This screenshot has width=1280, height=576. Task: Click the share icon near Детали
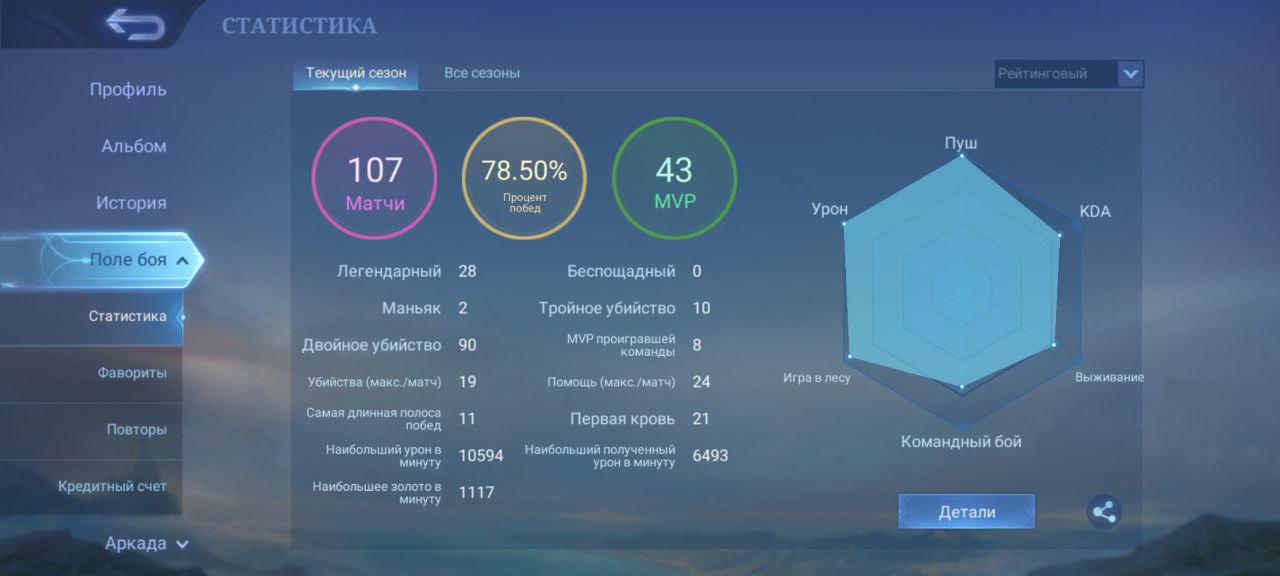pos(1104,512)
